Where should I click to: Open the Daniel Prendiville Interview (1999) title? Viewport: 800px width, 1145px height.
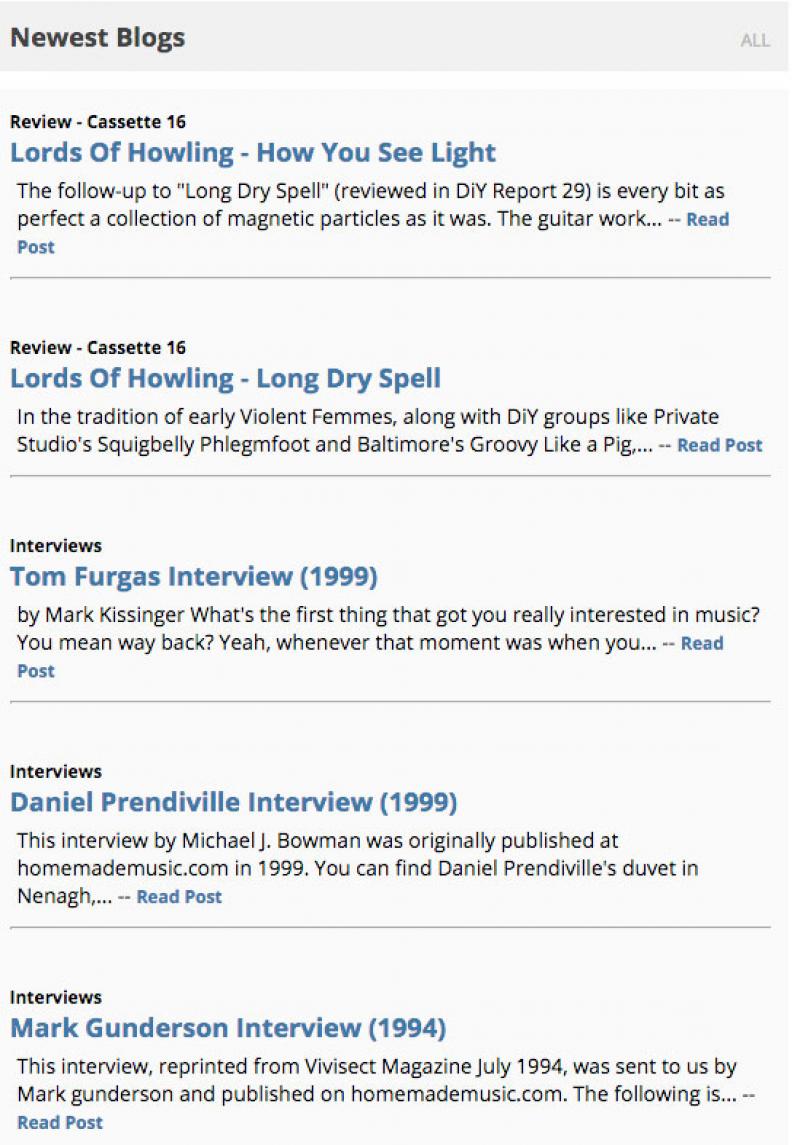point(233,803)
